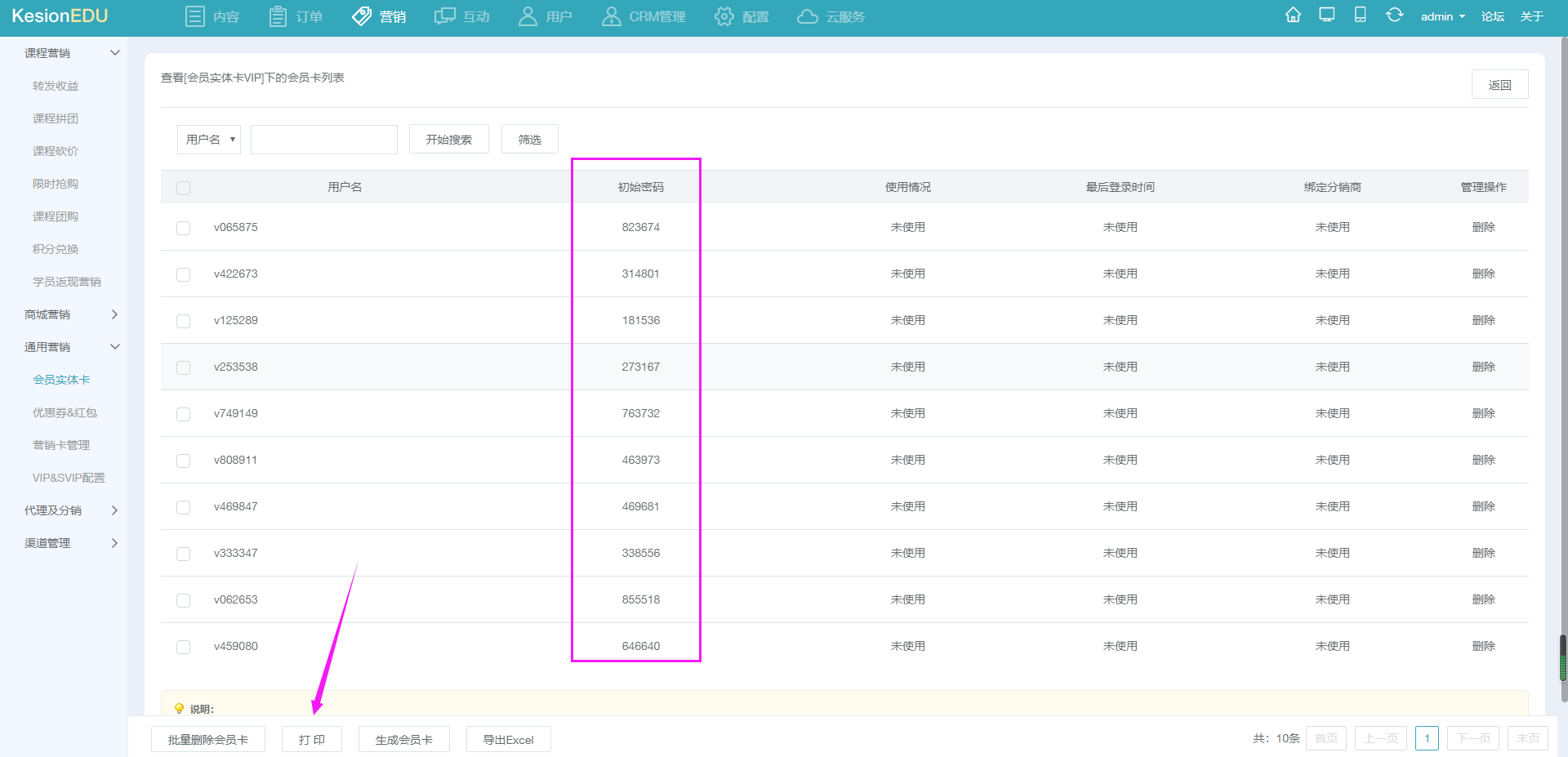Click the home icon in top bar
The width and height of the screenshot is (1568, 757).
click(1293, 16)
